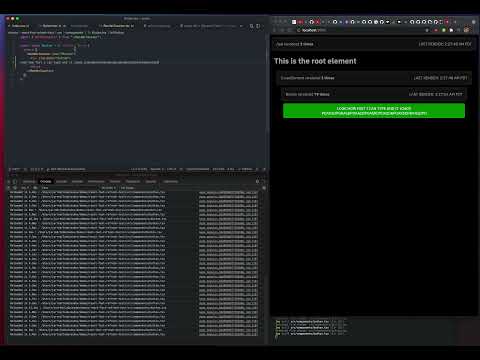This screenshot has width=480, height=360.
Task: Open the JavaScript context dropdown in console
Action: pos(25,188)
